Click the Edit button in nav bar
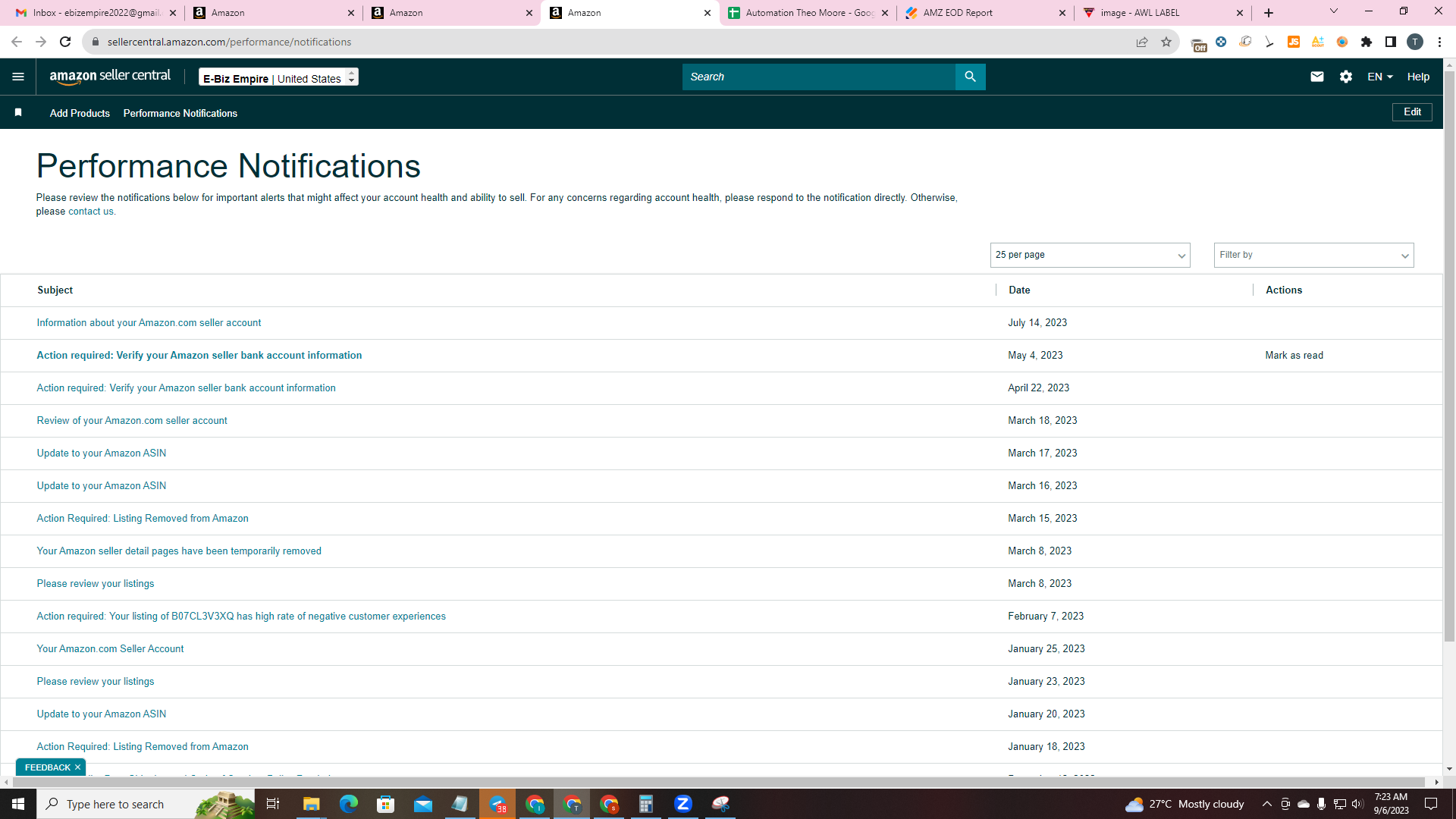Screen dimensions: 1456x819 (x=1412, y=112)
